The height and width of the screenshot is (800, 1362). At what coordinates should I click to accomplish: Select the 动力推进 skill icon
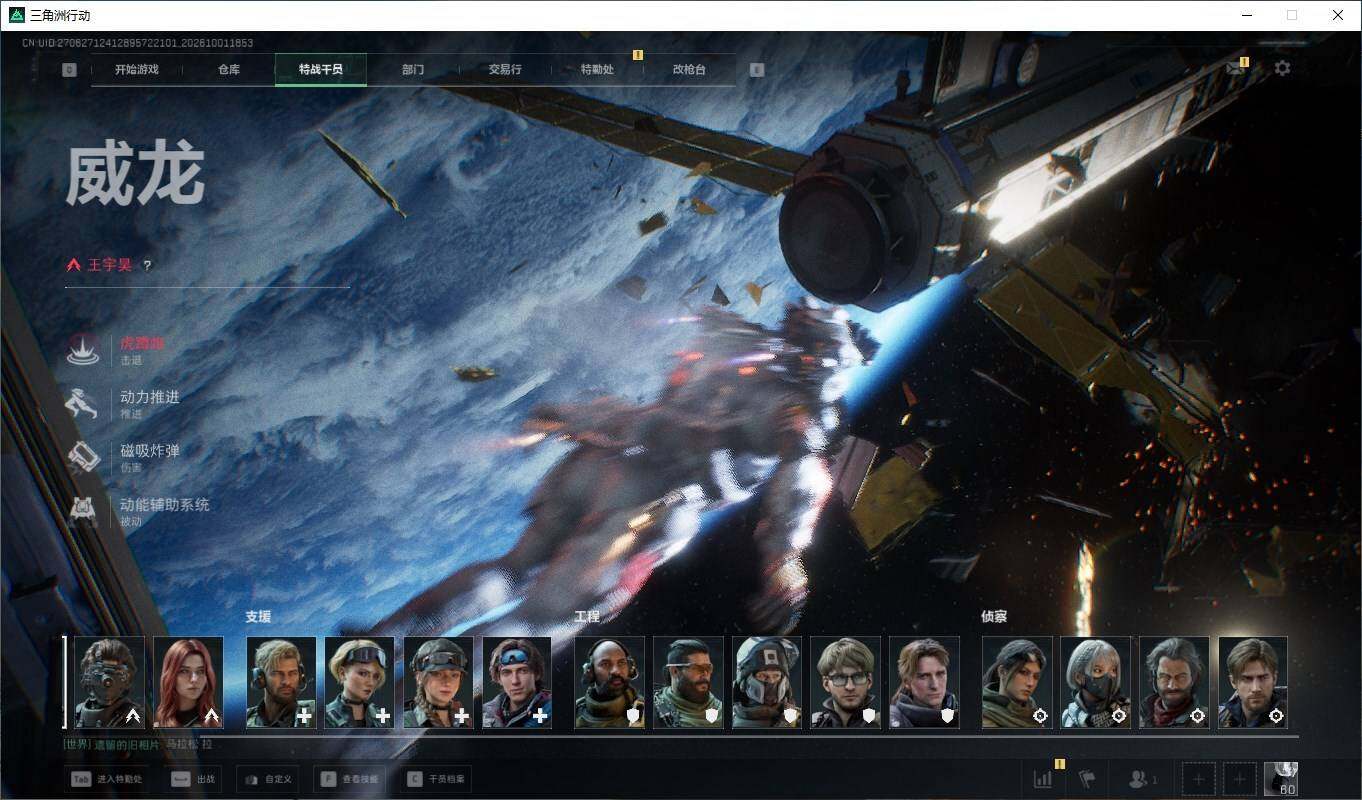pos(83,404)
